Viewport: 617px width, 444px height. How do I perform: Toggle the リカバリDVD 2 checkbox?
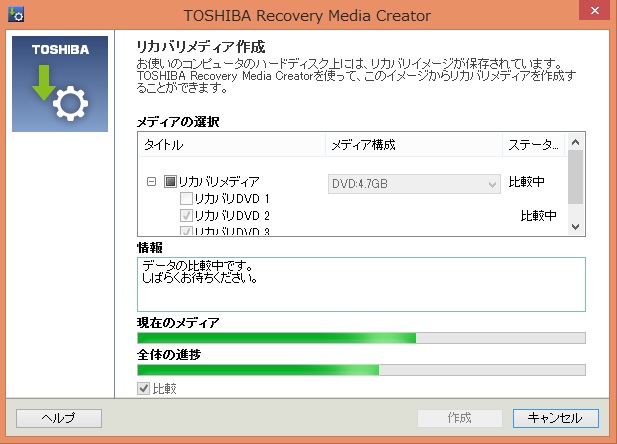point(186,216)
